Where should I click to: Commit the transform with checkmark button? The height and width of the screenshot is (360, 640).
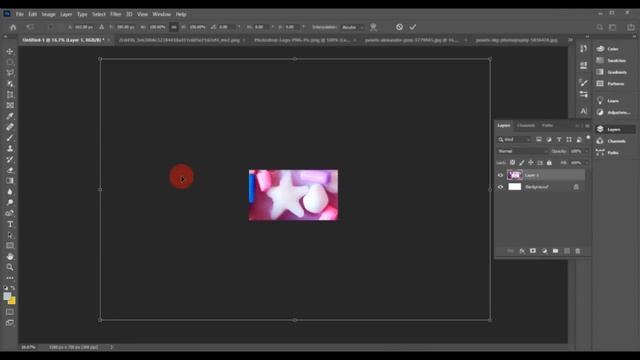click(x=413, y=27)
